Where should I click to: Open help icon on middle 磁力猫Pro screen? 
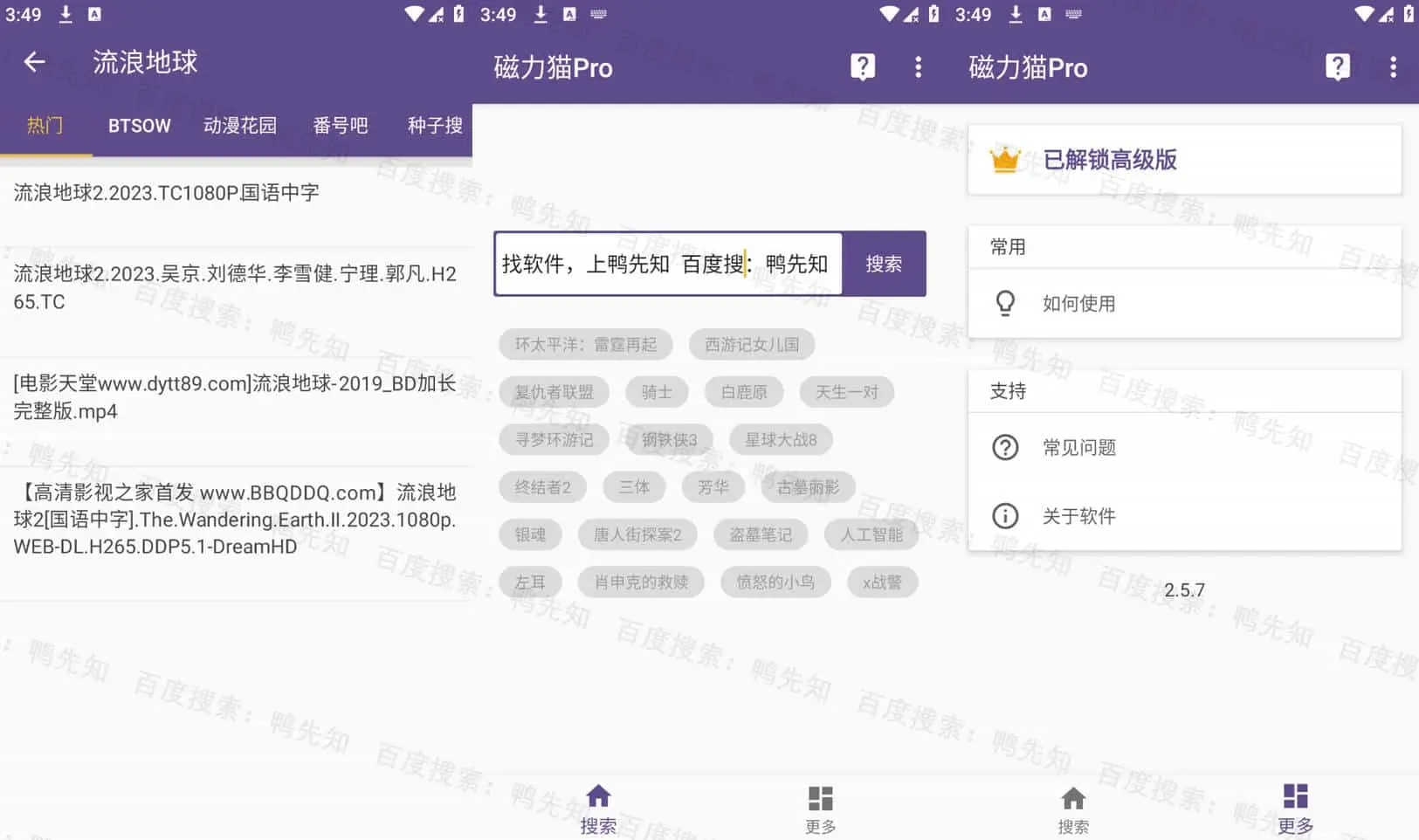pyautogui.click(x=863, y=67)
